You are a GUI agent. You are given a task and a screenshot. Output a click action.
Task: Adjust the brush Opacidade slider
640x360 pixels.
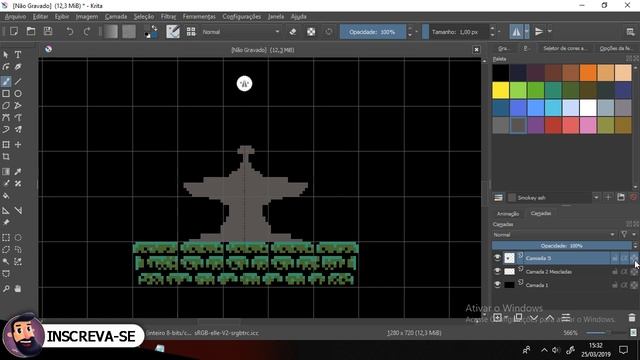373,31
